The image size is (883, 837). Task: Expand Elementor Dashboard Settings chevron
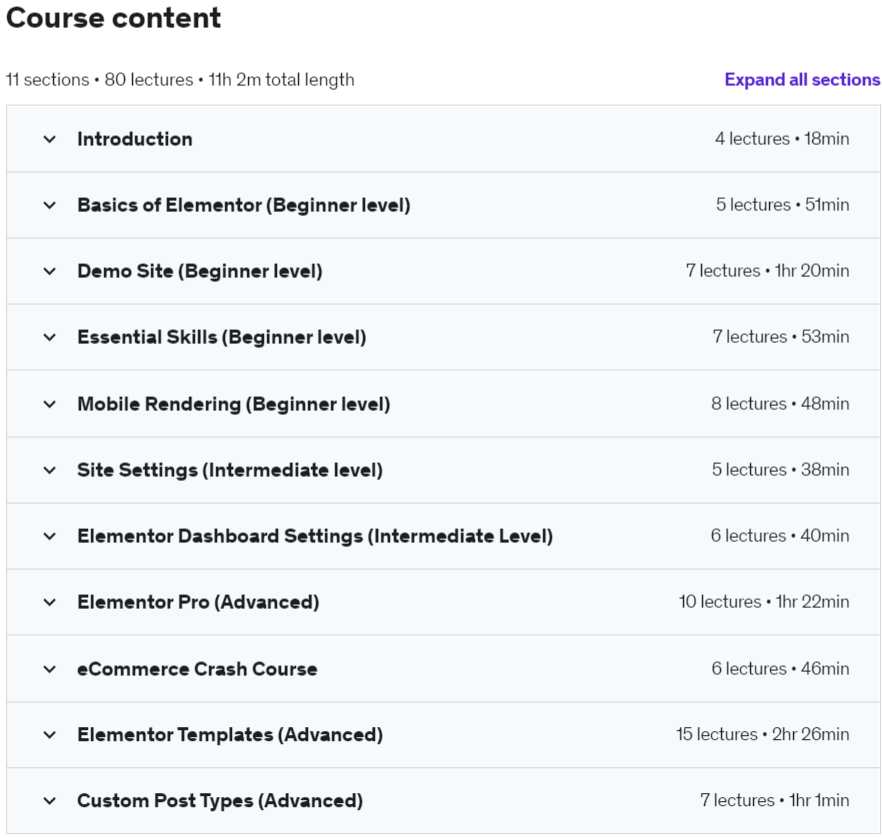pyautogui.click(x=50, y=536)
